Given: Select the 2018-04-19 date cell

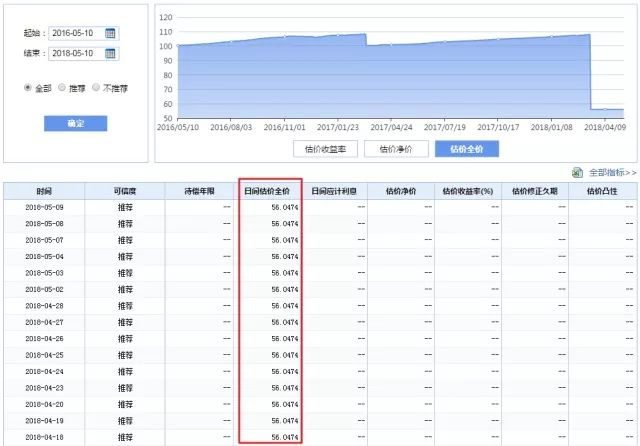Looking at the screenshot, I should click(x=44, y=421).
